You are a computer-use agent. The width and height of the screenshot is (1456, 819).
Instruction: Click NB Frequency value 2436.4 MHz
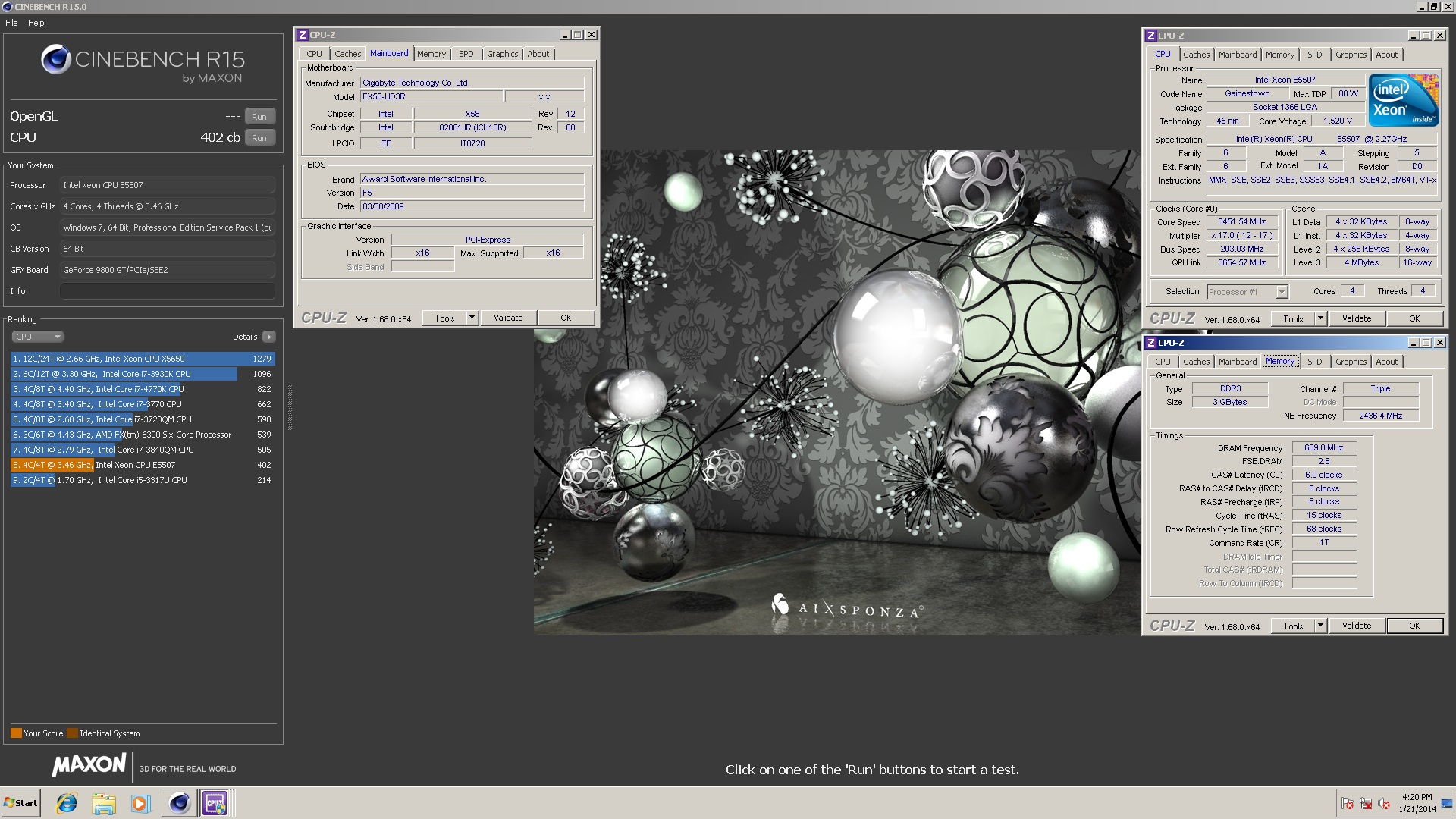pos(1380,416)
